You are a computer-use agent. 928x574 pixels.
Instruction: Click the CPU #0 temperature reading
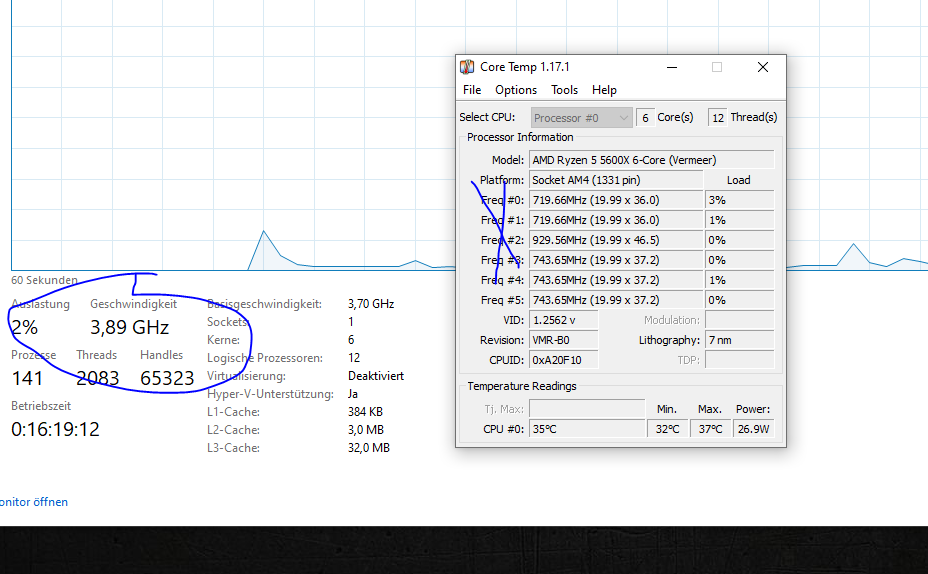coord(587,429)
